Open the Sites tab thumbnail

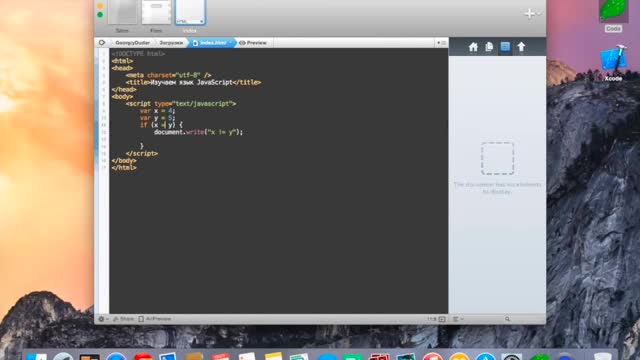(122, 16)
